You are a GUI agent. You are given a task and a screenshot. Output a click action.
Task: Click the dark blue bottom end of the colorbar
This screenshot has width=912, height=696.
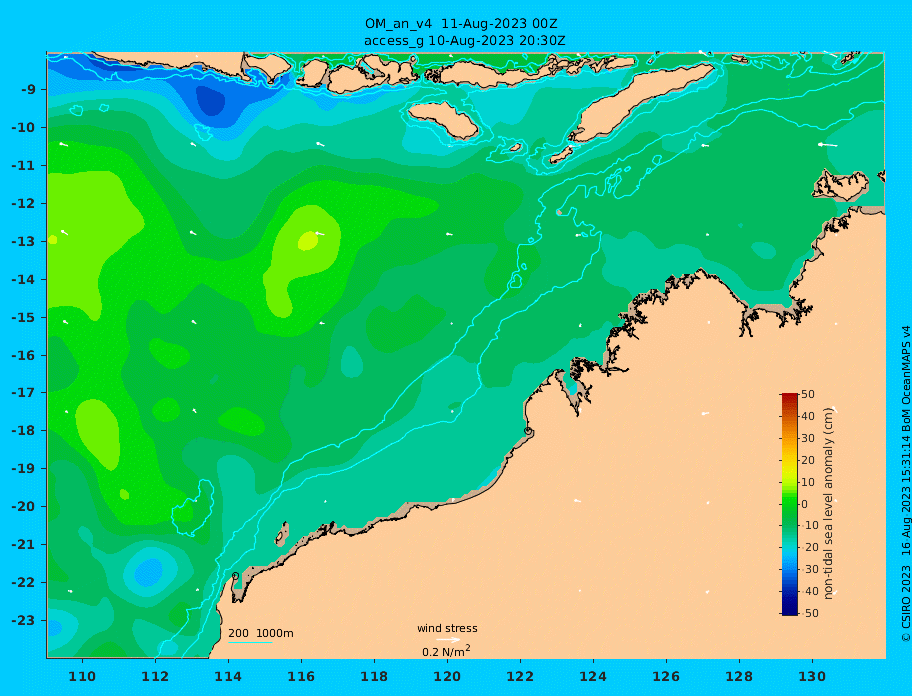[x=790, y=611]
